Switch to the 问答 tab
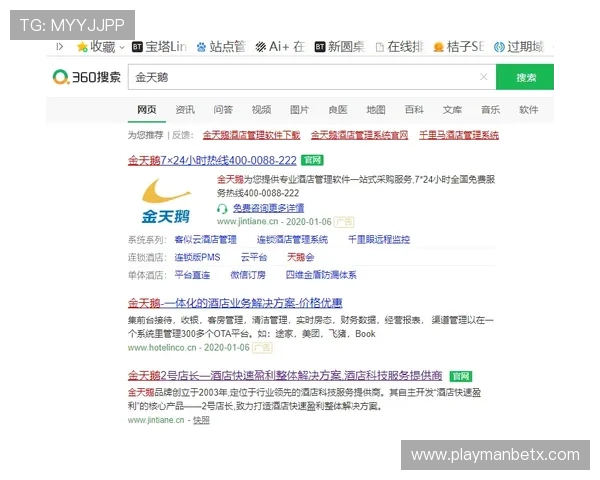600x480 pixels. pyautogui.click(x=223, y=110)
